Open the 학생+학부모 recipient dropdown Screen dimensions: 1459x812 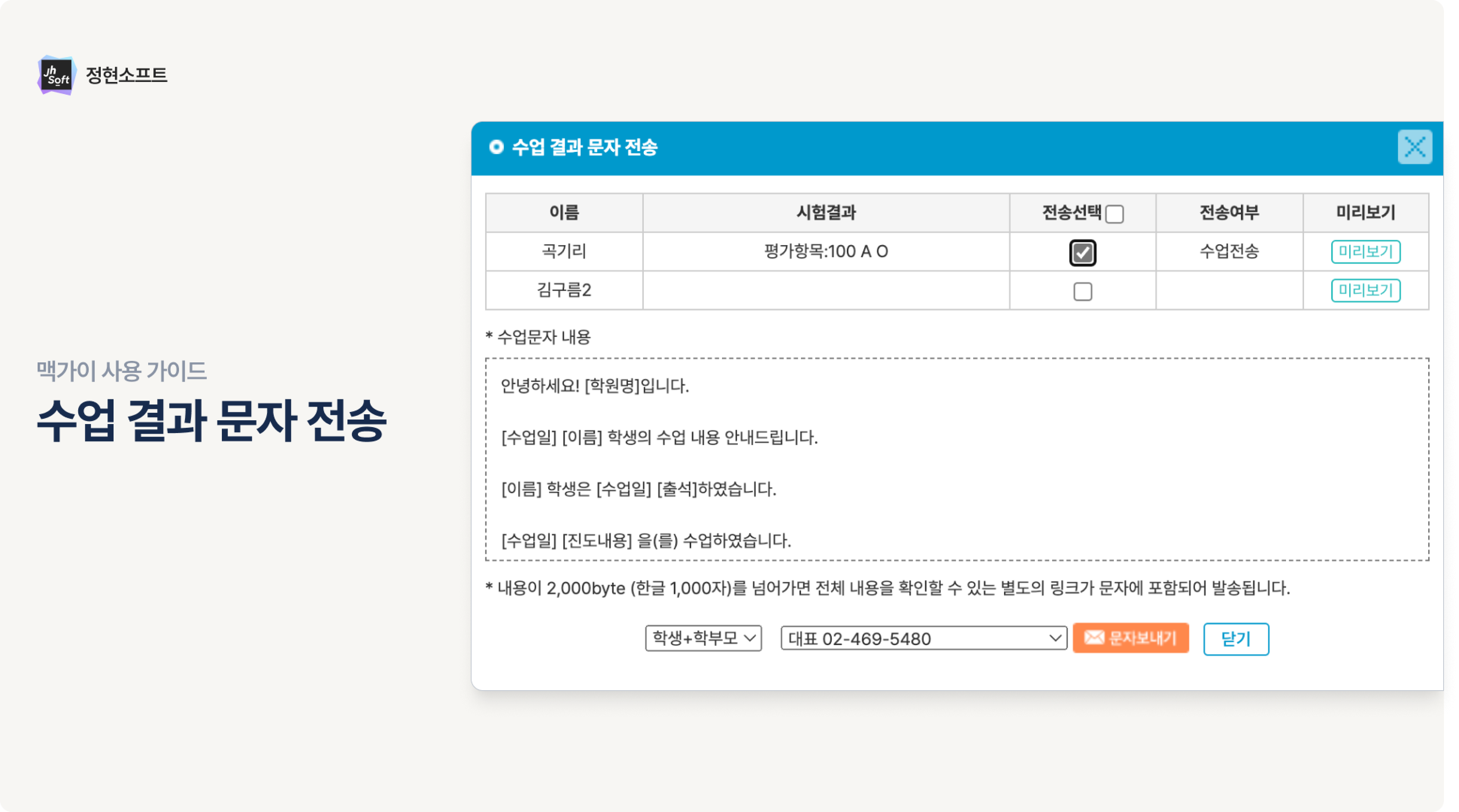click(703, 638)
